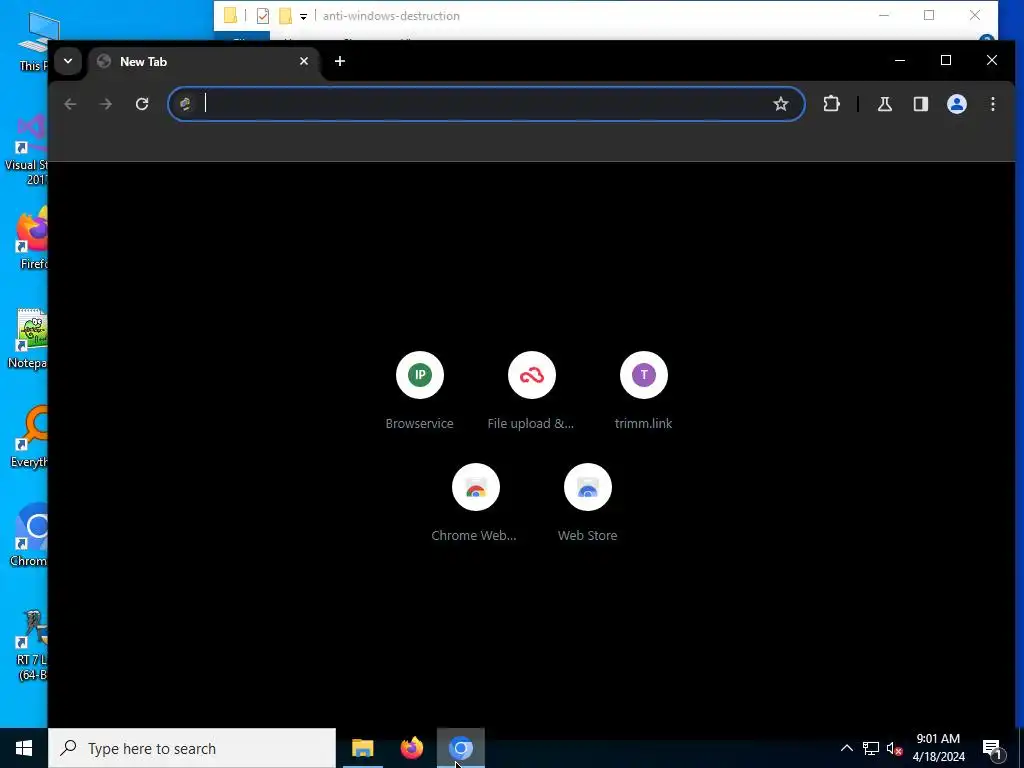Open File Explorer from taskbar
Image resolution: width=1024 pixels, height=768 pixels.
[x=362, y=748]
